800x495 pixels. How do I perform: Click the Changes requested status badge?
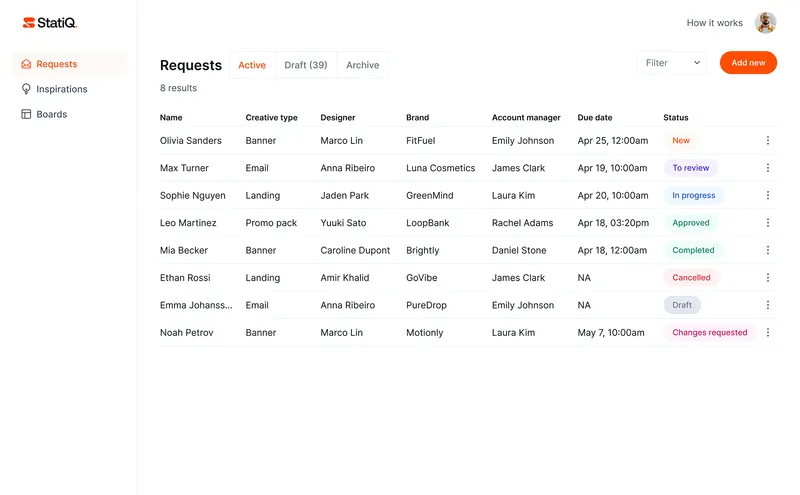click(x=709, y=333)
